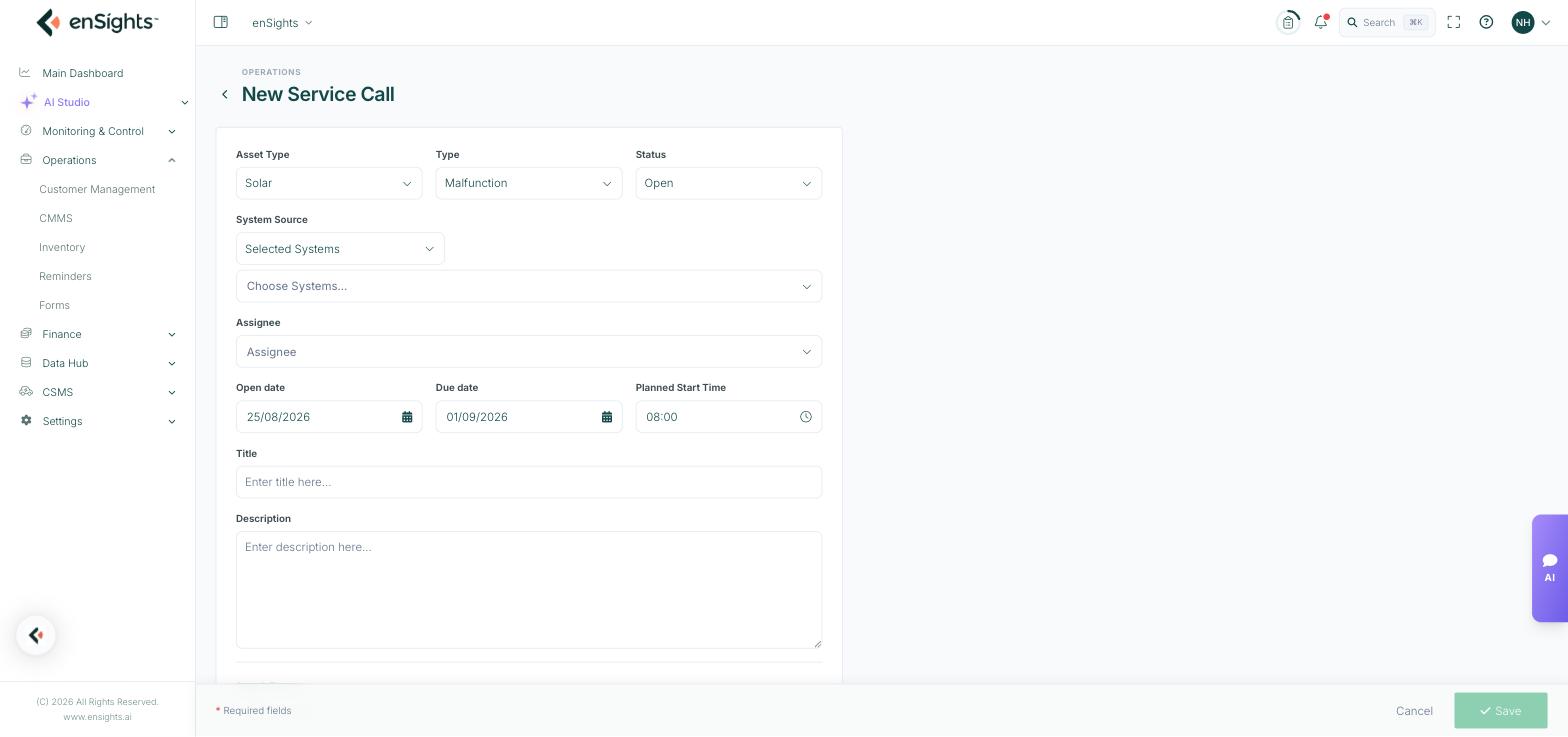1568x737 pixels.
Task: Click the Operations menu label
Action: [x=69, y=160]
